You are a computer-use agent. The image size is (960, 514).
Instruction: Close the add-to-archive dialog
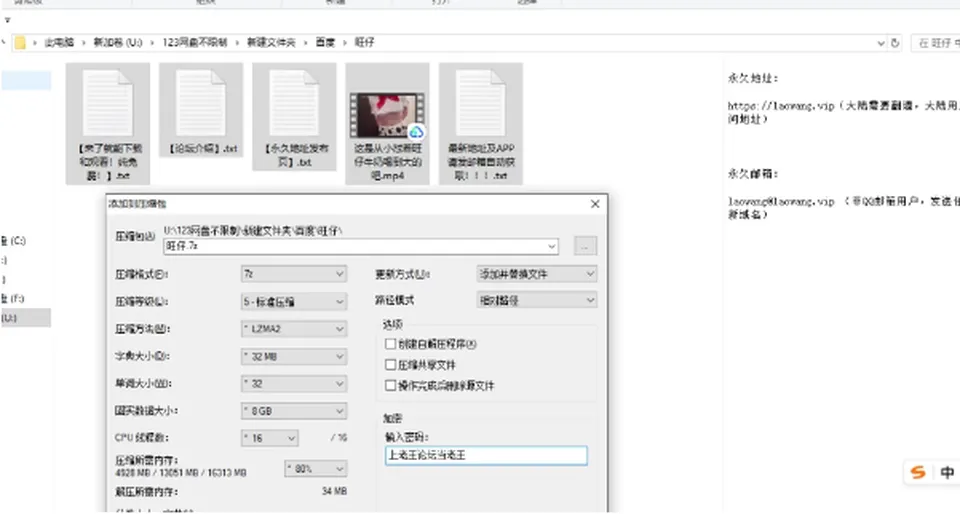point(594,204)
